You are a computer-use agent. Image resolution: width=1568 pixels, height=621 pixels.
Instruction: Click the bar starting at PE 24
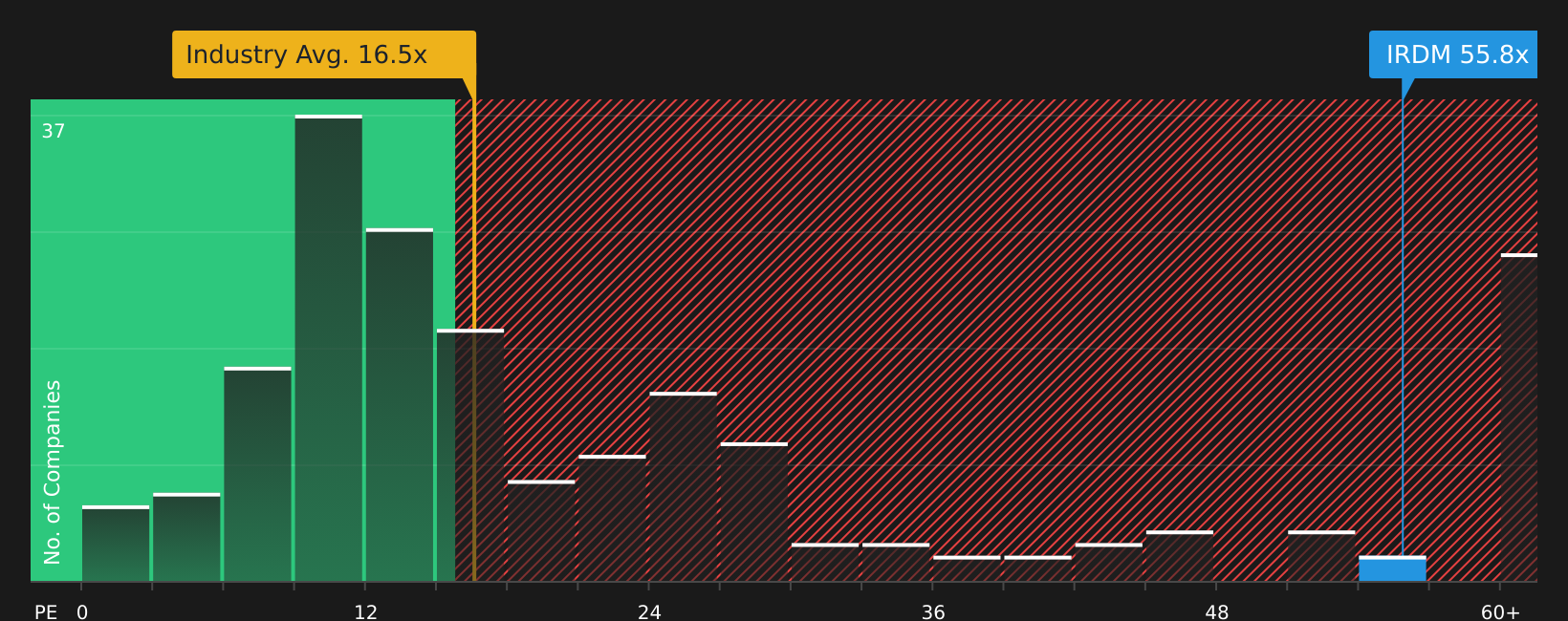click(684, 486)
